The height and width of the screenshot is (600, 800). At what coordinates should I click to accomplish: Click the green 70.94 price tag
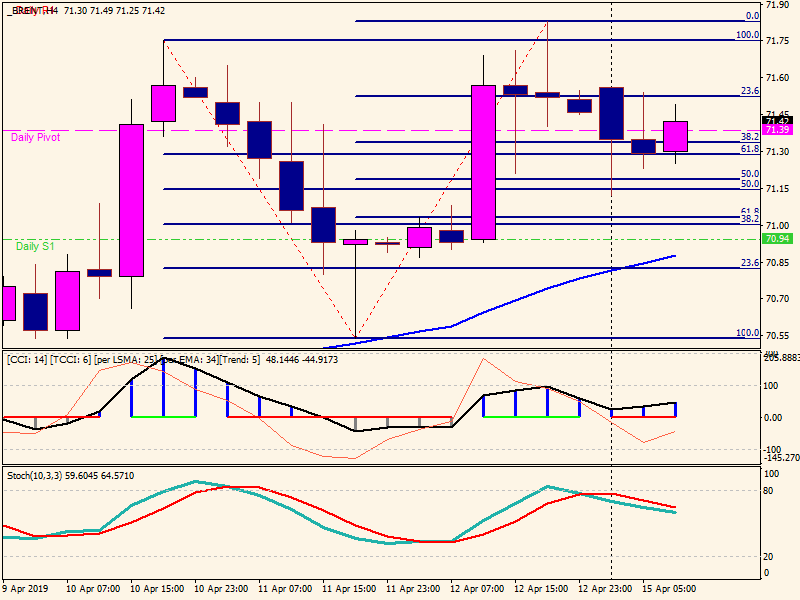coord(777,239)
